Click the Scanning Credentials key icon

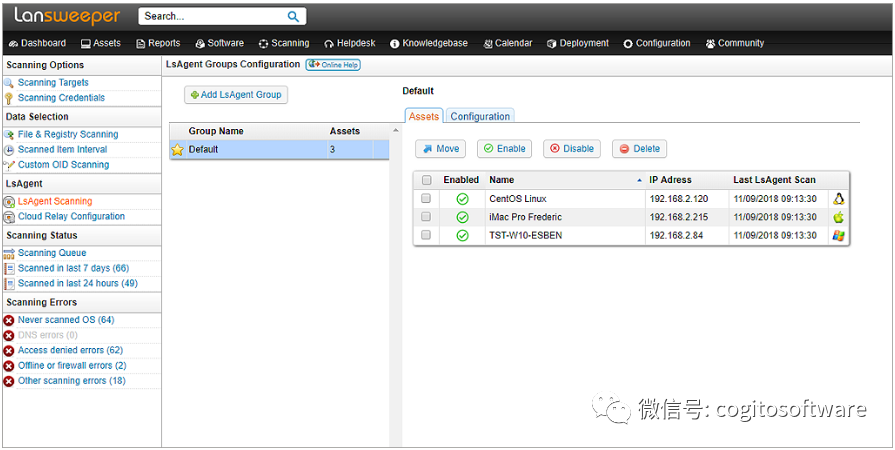tap(9, 98)
